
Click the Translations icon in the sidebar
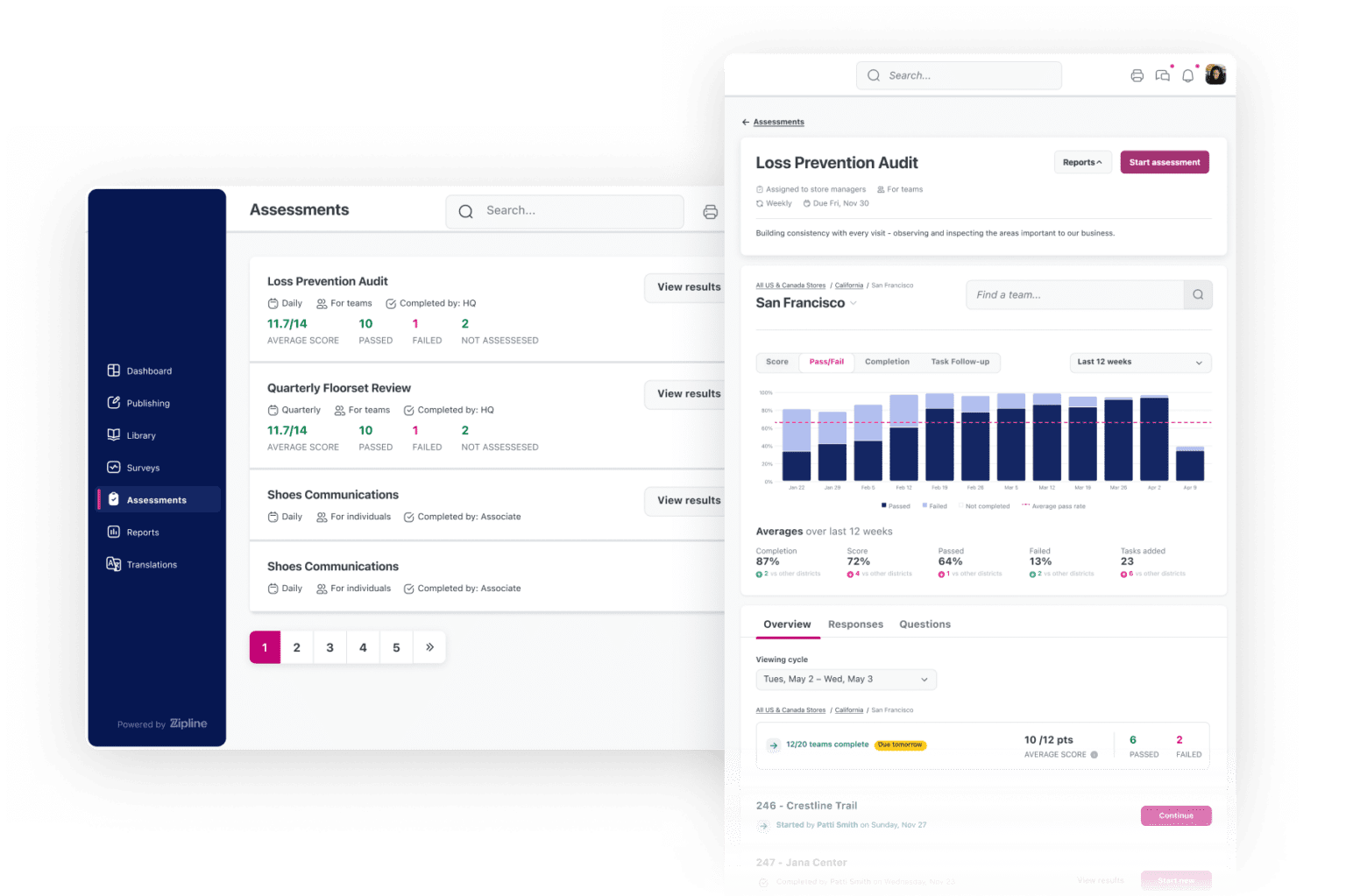(x=114, y=564)
